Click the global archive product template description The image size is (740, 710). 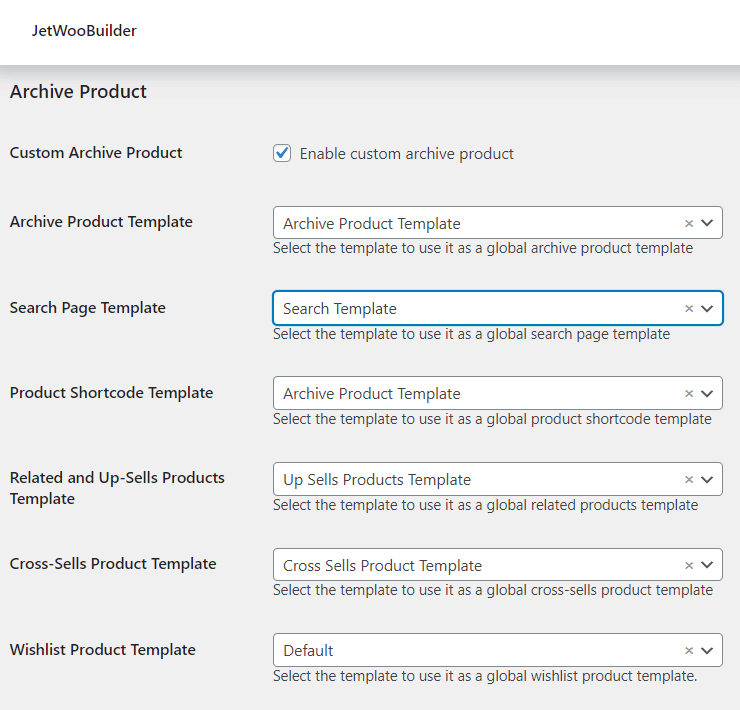coord(483,248)
